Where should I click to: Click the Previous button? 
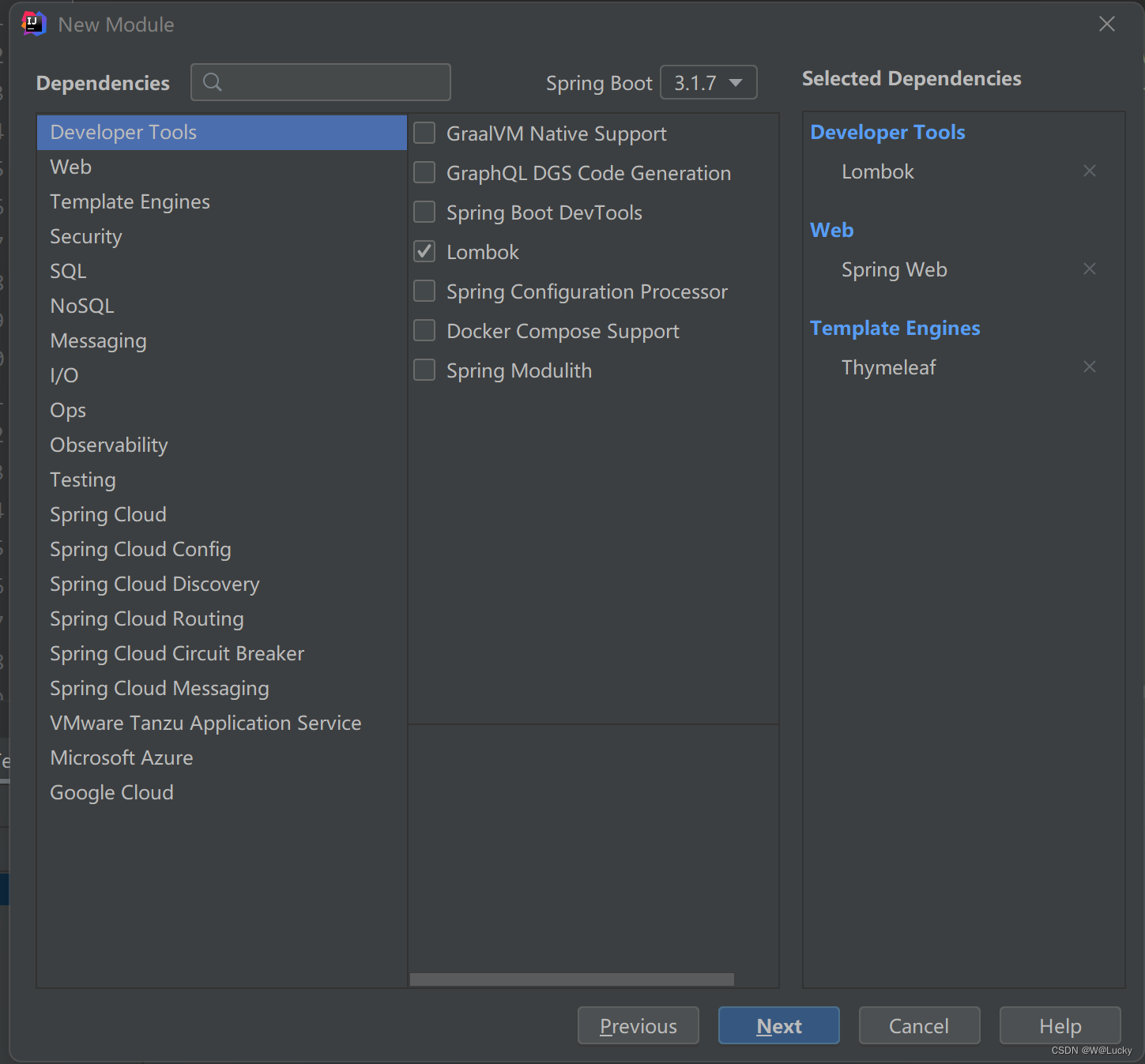coord(638,1025)
